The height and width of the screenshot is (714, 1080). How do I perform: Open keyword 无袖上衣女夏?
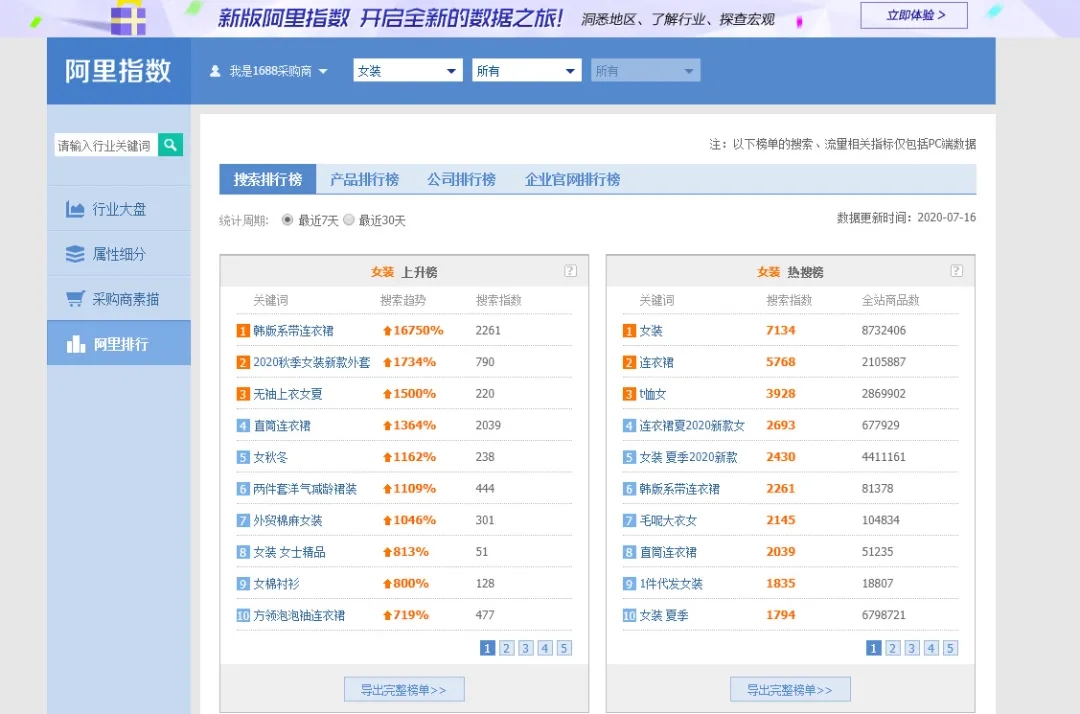pyautogui.click(x=288, y=394)
